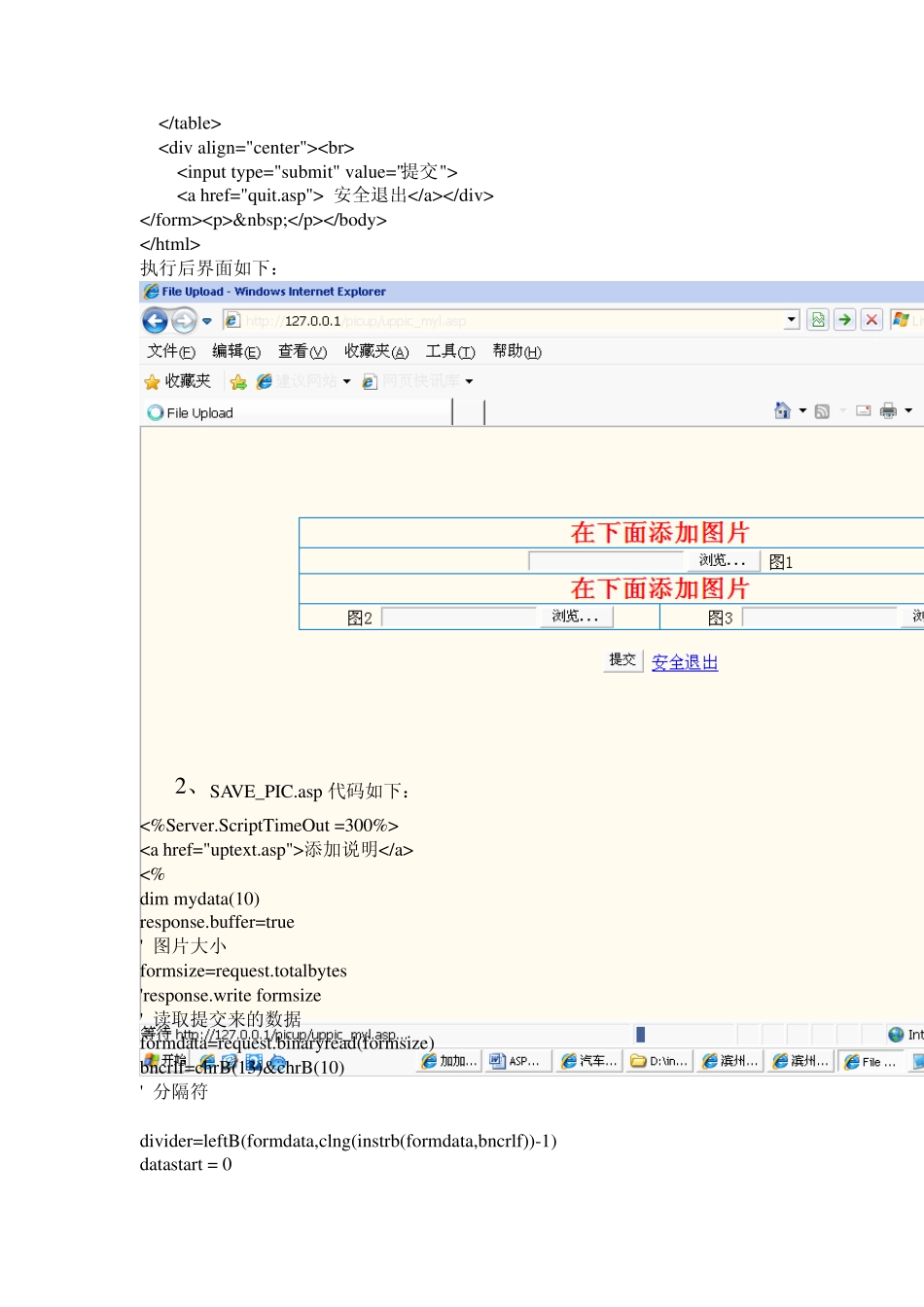
Task: Open the recent pages dropdown beside Forward
Action: 207,321
